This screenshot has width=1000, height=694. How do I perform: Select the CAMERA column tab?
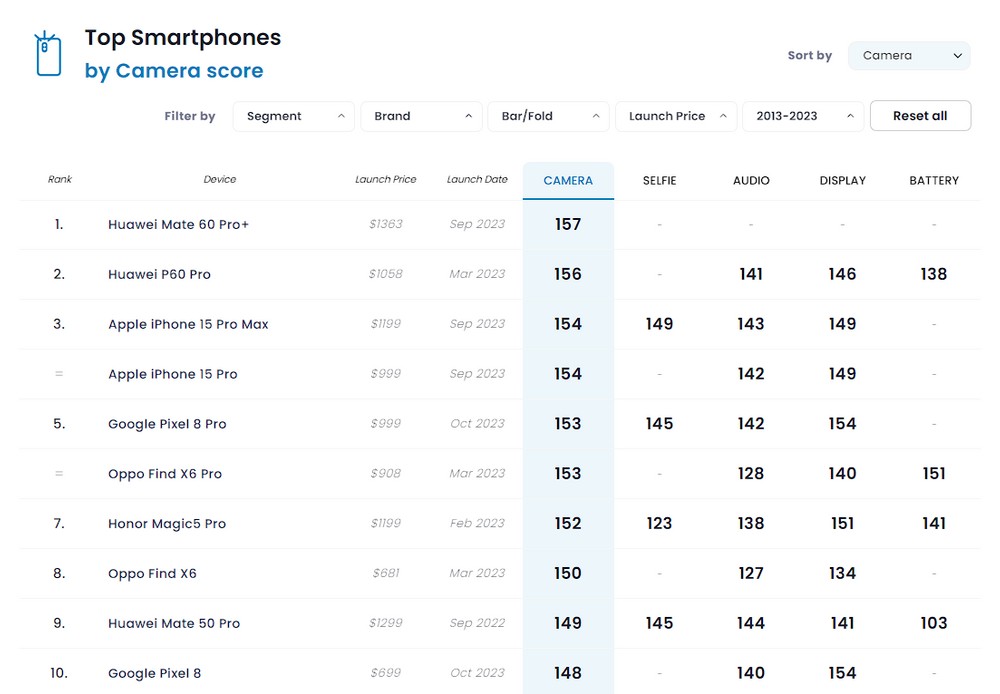pyautogui.click(x=568, y=181)
